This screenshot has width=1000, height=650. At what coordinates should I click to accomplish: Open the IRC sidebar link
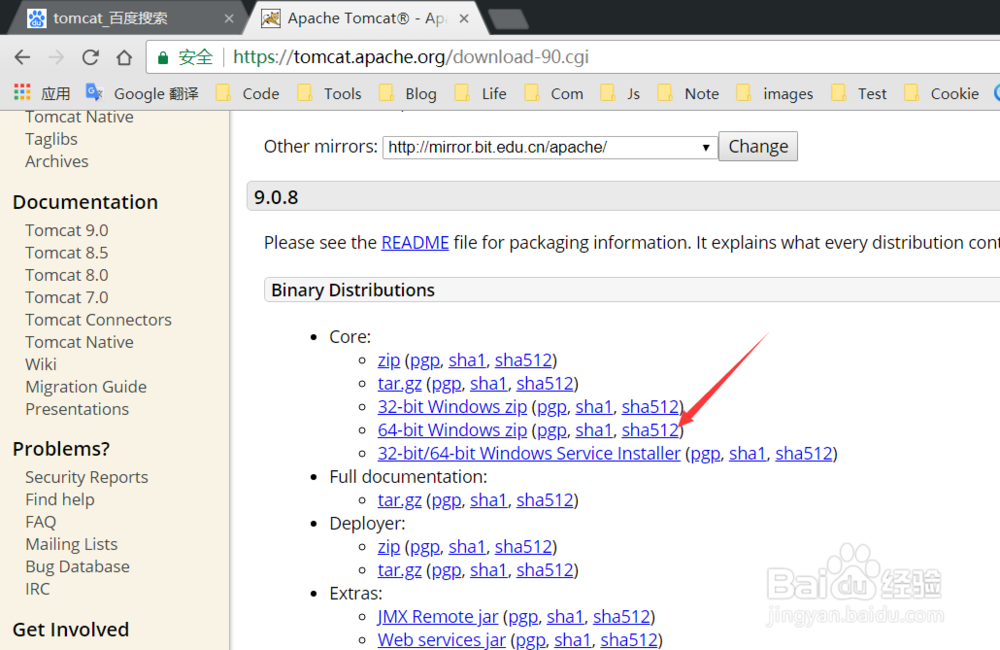pos(38,589)
